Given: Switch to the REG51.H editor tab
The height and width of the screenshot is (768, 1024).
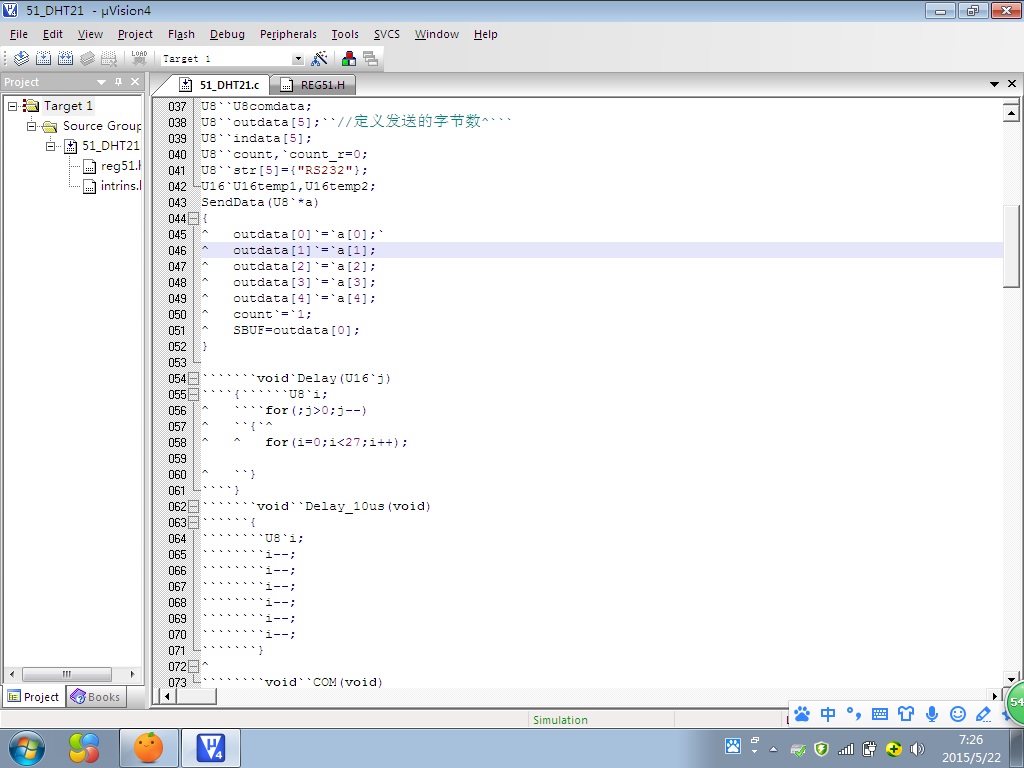Looking at the screenshot, I should pyautogui.click(x=313, y=85).
